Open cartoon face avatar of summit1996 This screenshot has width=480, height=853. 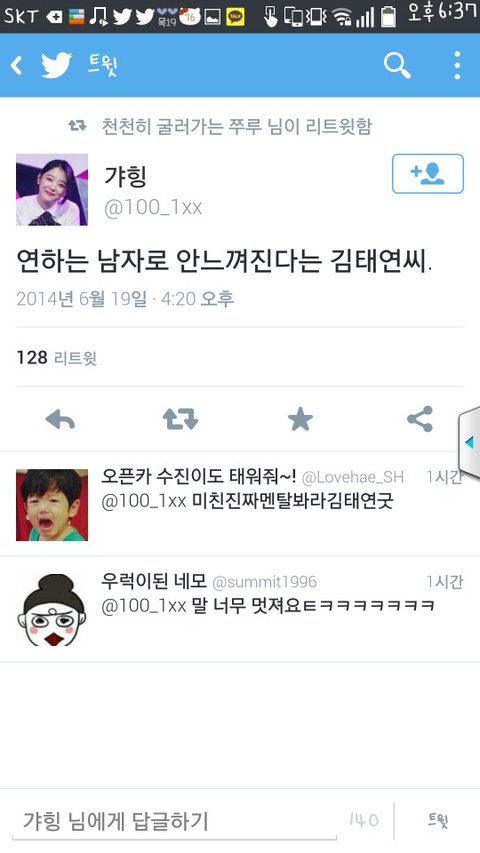point(52,610)
